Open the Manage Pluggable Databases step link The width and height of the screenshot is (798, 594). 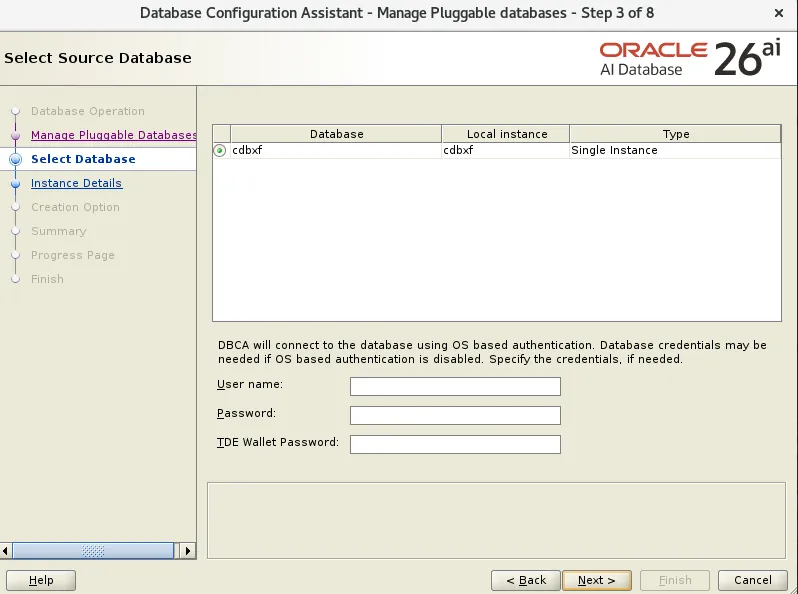pyautogui.click(x=113, y=135)
